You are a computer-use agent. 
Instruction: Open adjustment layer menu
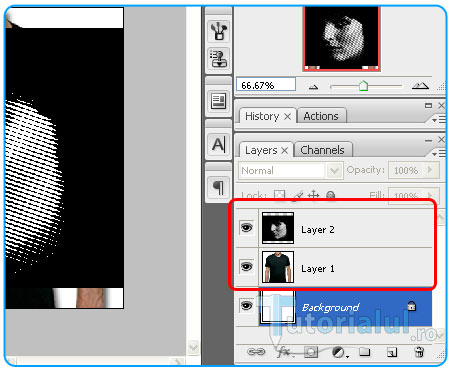pyautogui.click(x=340, y=352)
